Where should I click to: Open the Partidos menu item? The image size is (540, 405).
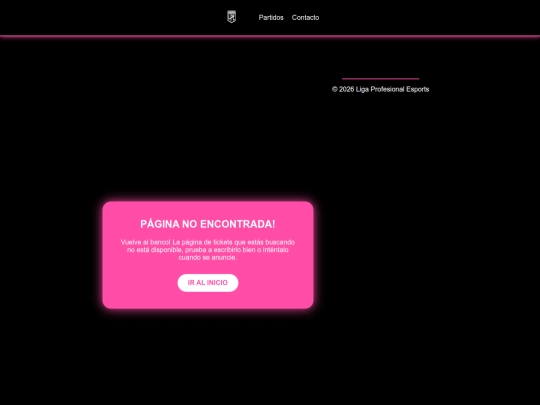(x=271, y=18)
